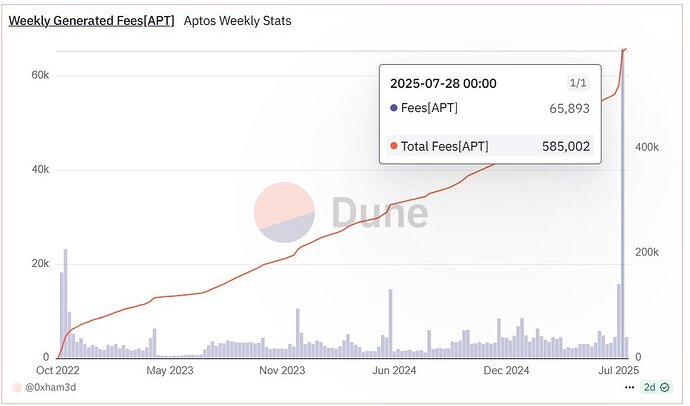Screen dimensions: 690x406
Task: Click the Nov 2023 axis label
Action: [x=282, y=370]
